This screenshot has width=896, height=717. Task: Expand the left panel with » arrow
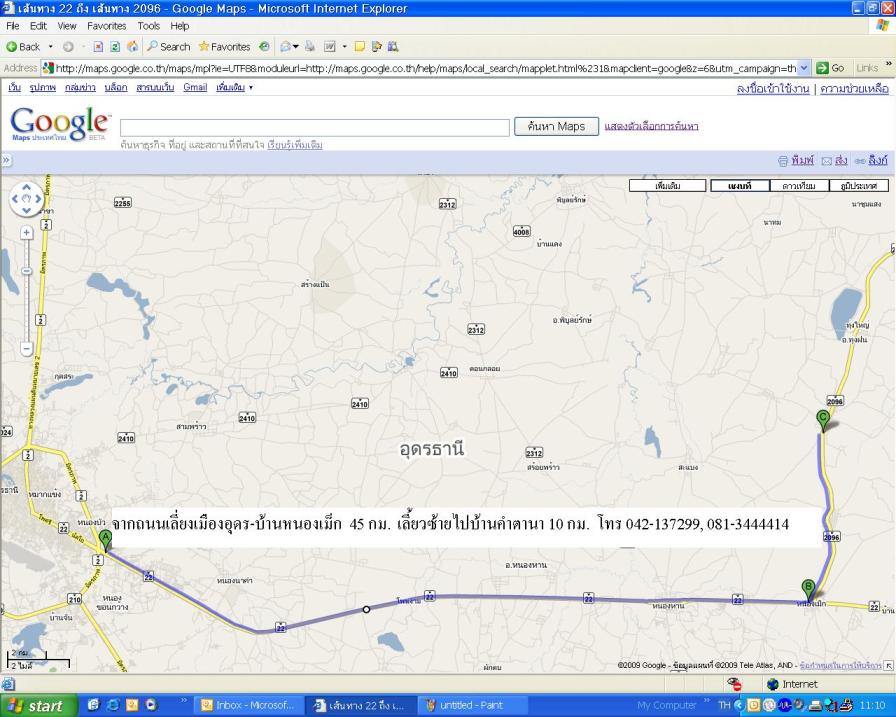point(6,160)
